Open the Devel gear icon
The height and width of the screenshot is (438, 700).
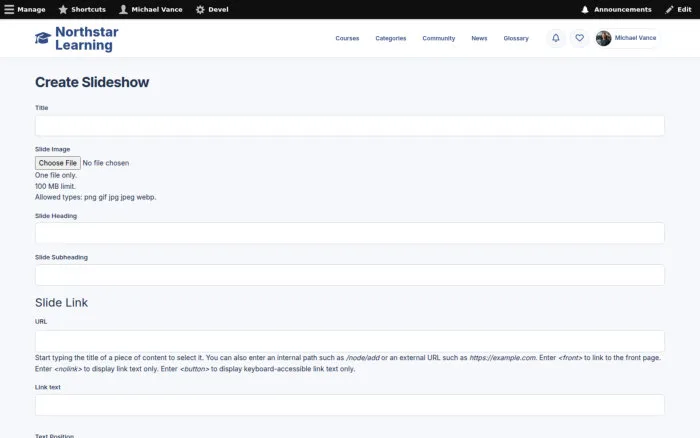click(x=200, y=9)
